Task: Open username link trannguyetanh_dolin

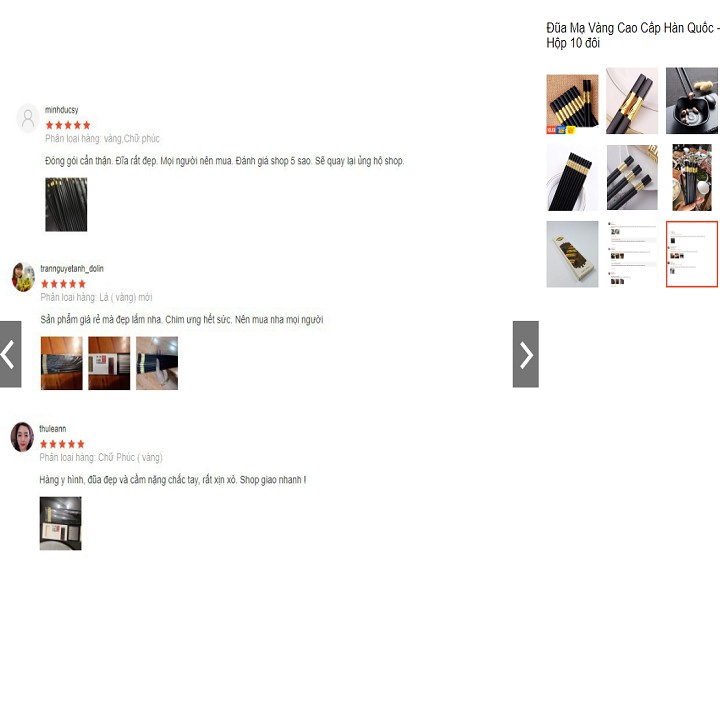Action: click(x=72, y=269)
